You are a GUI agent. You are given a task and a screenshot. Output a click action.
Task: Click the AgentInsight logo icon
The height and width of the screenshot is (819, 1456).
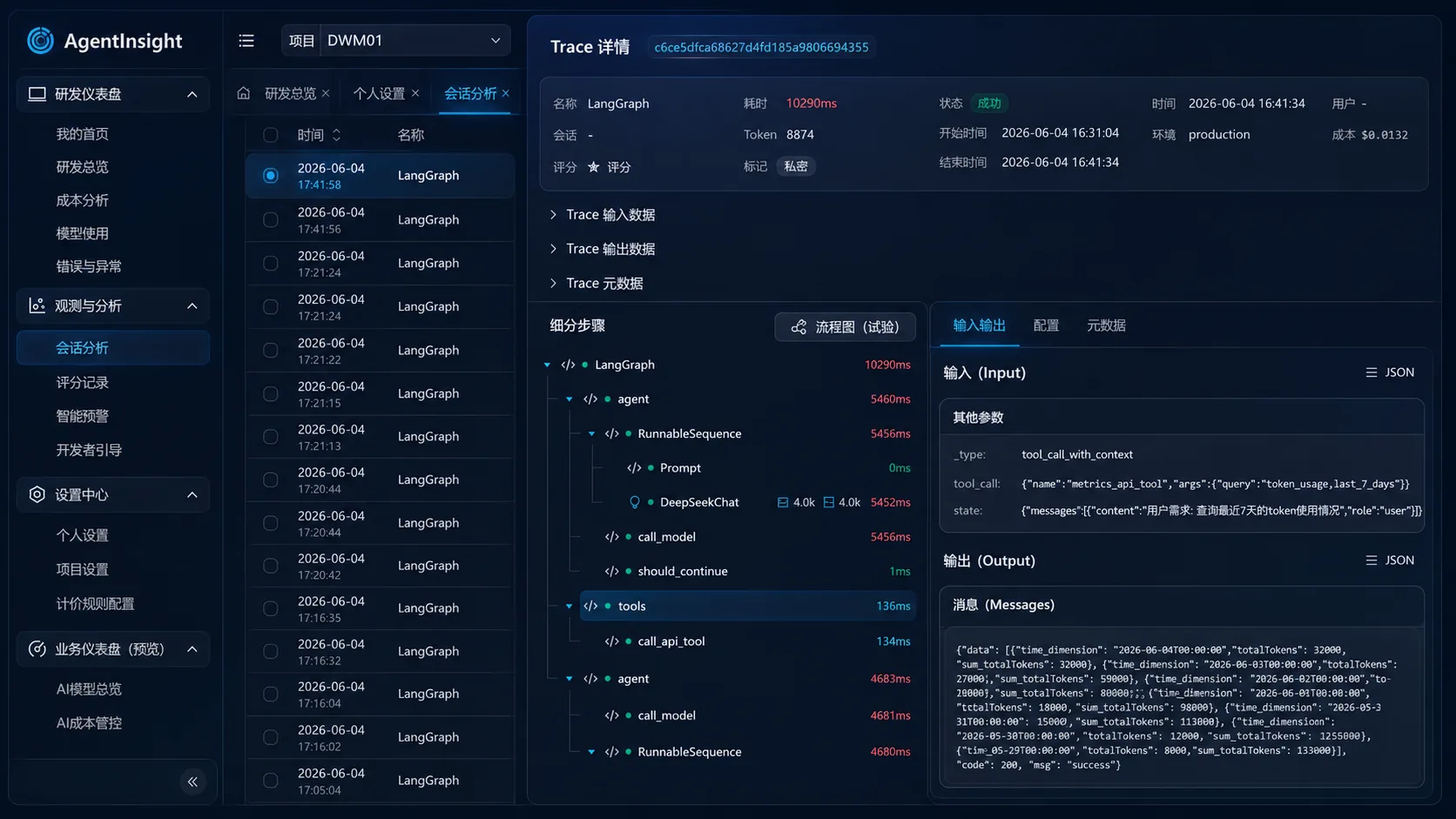click(40, 40)
